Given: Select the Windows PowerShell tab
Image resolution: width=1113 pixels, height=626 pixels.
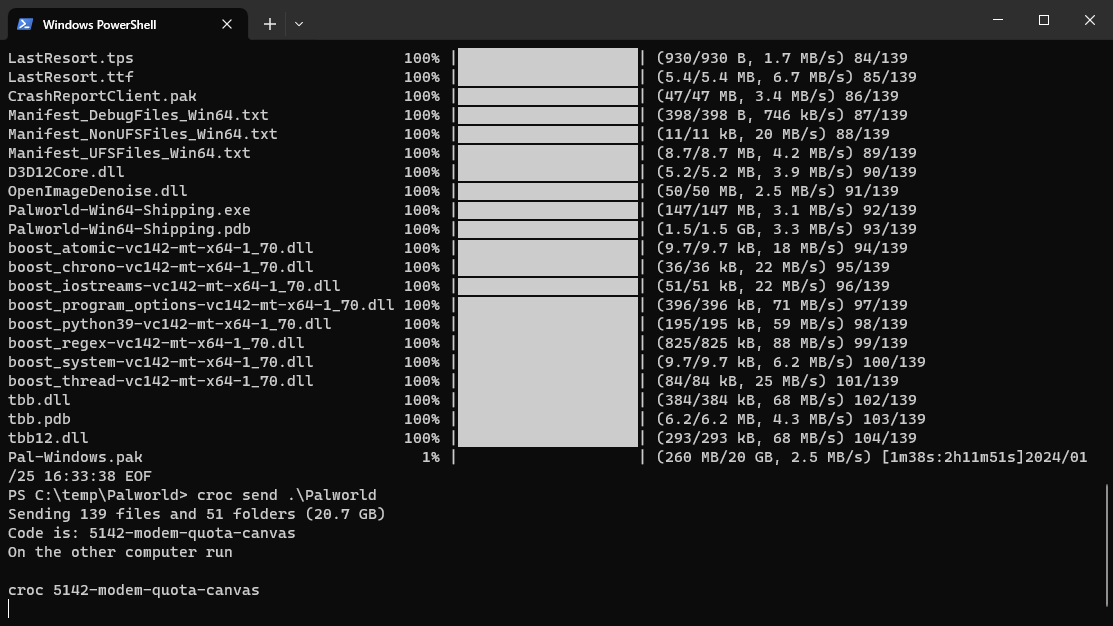Looking at the screenshot, I should [x=128, y=24].
